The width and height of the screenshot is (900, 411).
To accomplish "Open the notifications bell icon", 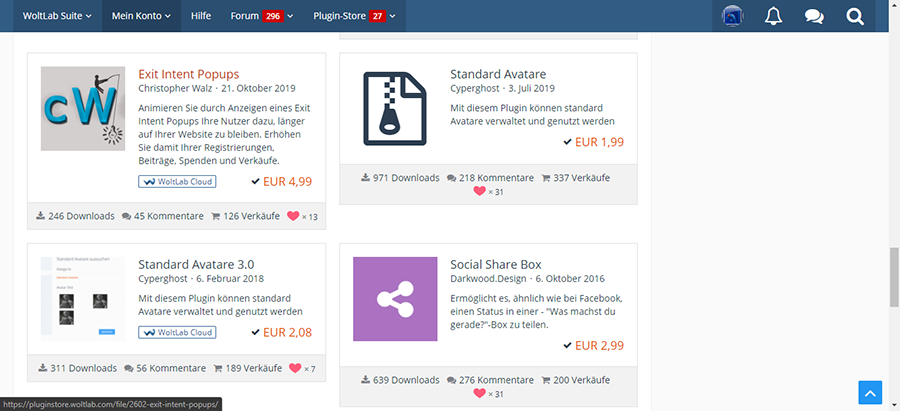I will coord(773,16).
